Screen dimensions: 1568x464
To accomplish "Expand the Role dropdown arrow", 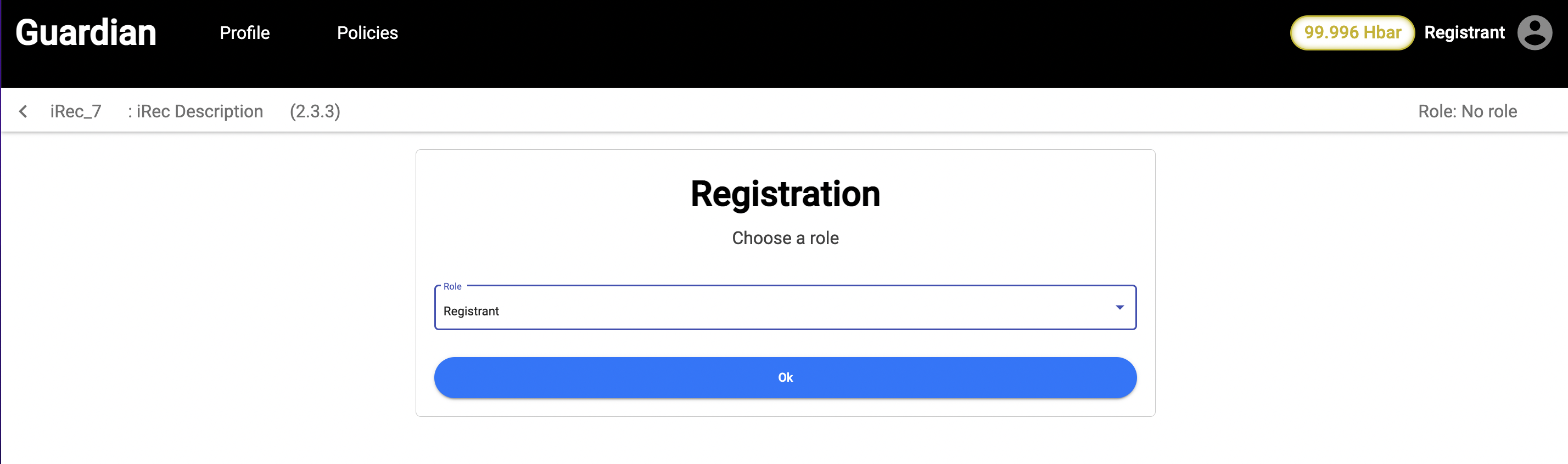I will (1119, 308).
